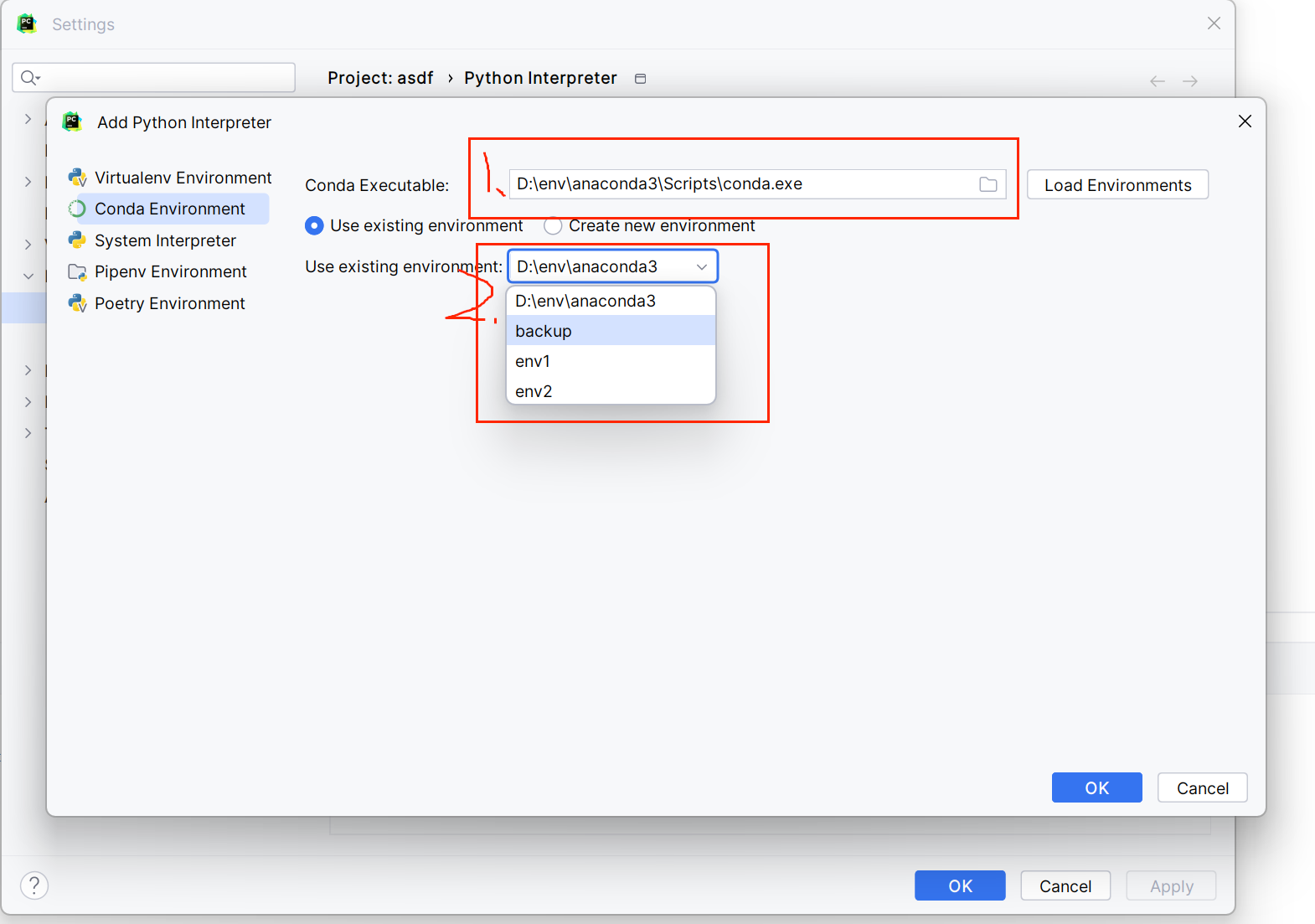
Task: Click Cancel in Add Python Interpreter dialog
Action: click(1203, 787)
